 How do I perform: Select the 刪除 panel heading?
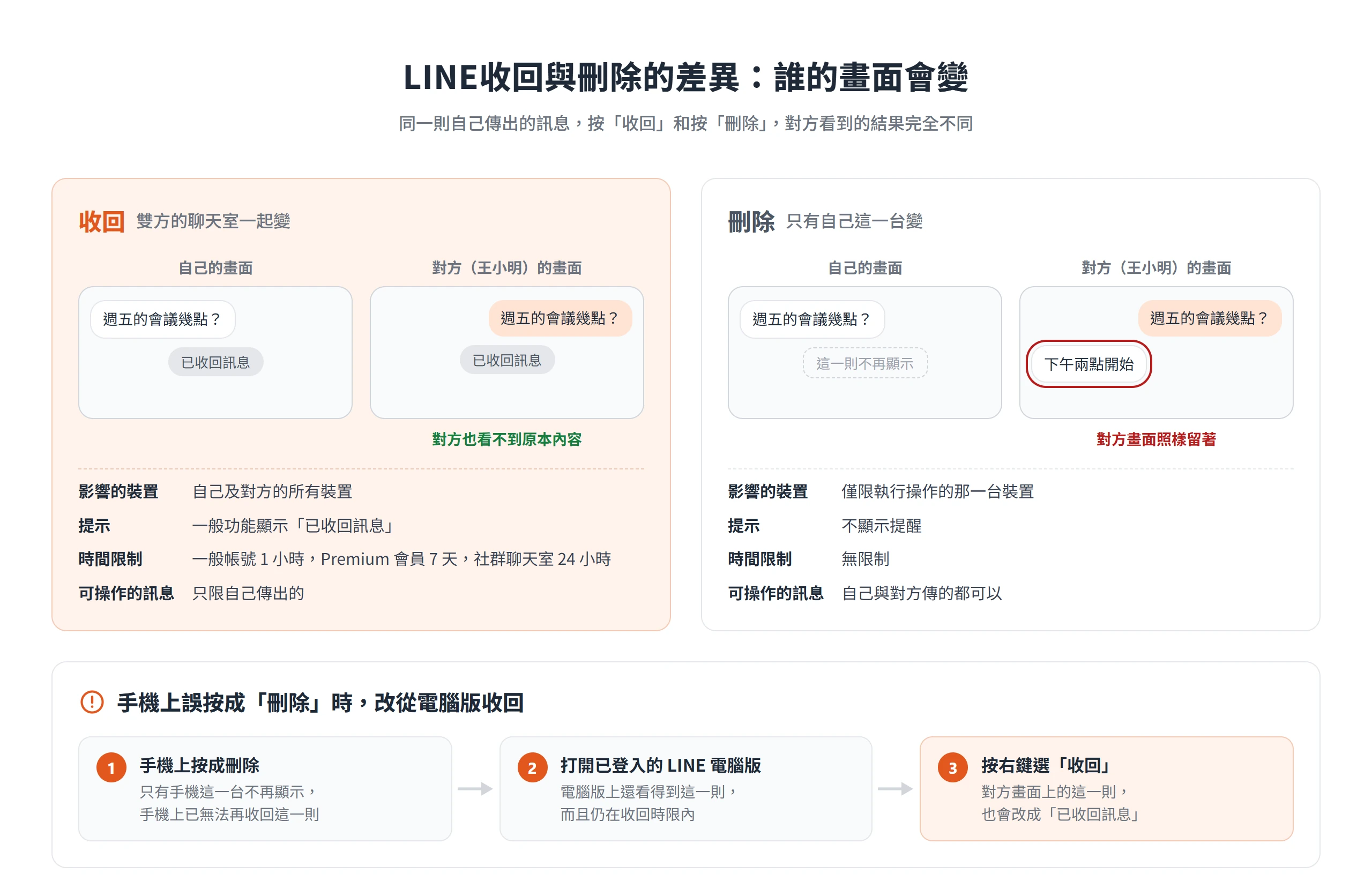(x=751, y=221)
